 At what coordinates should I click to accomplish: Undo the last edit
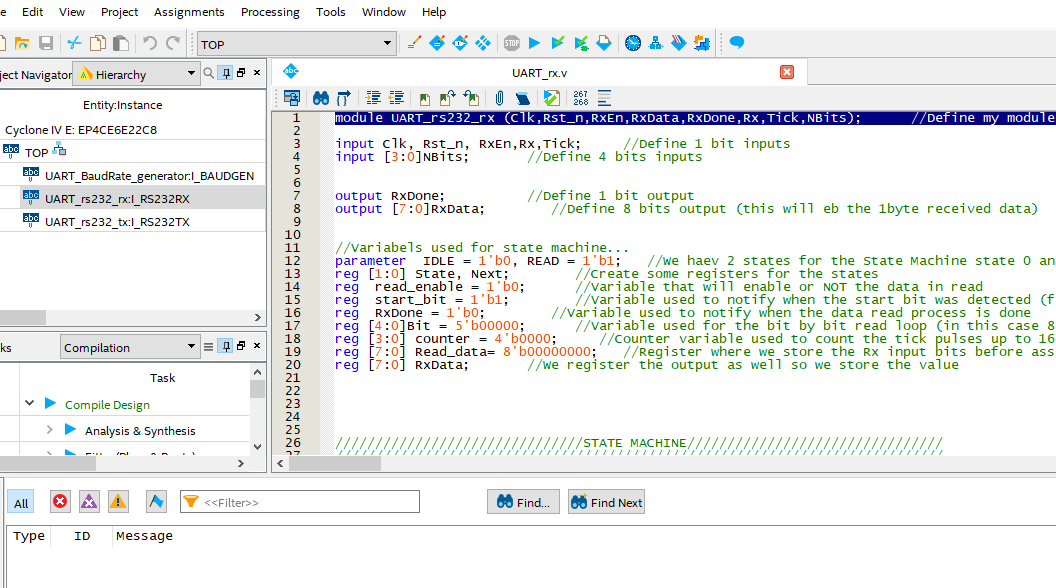tap(150, 44)
